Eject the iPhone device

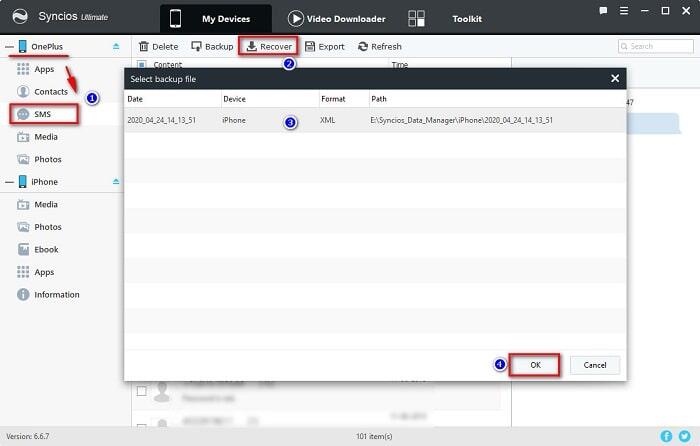116,182
